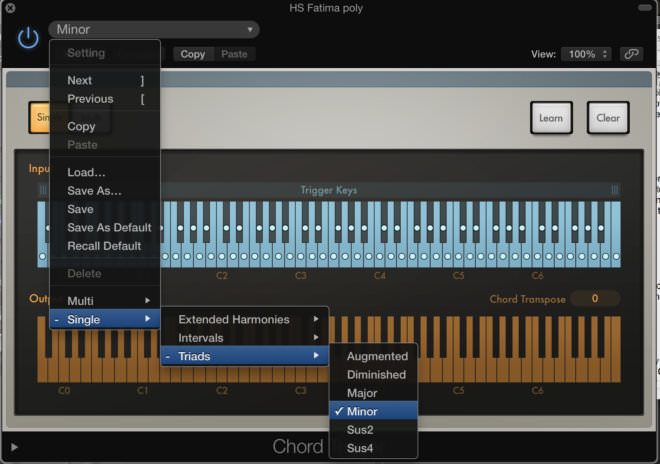The height and width of the screenshot is (464, 660).
Task: Click the Chord Transpose value field
Action: pos(595,299)
